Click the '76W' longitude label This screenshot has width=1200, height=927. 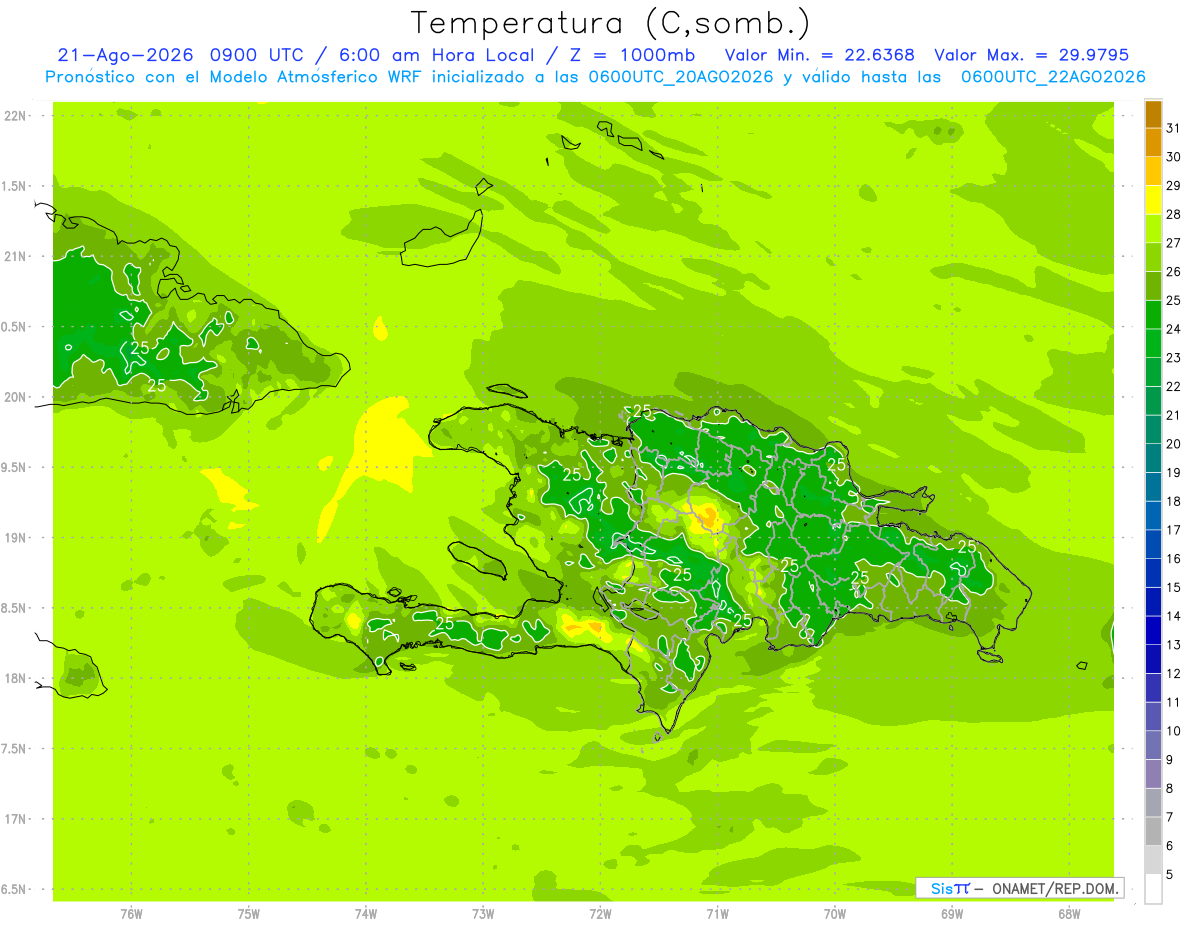point(131,914)
